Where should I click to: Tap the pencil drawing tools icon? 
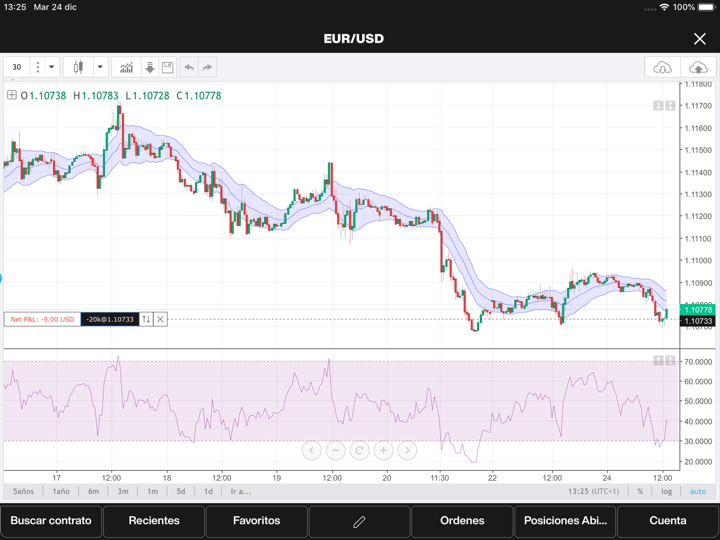click(359, 521)
